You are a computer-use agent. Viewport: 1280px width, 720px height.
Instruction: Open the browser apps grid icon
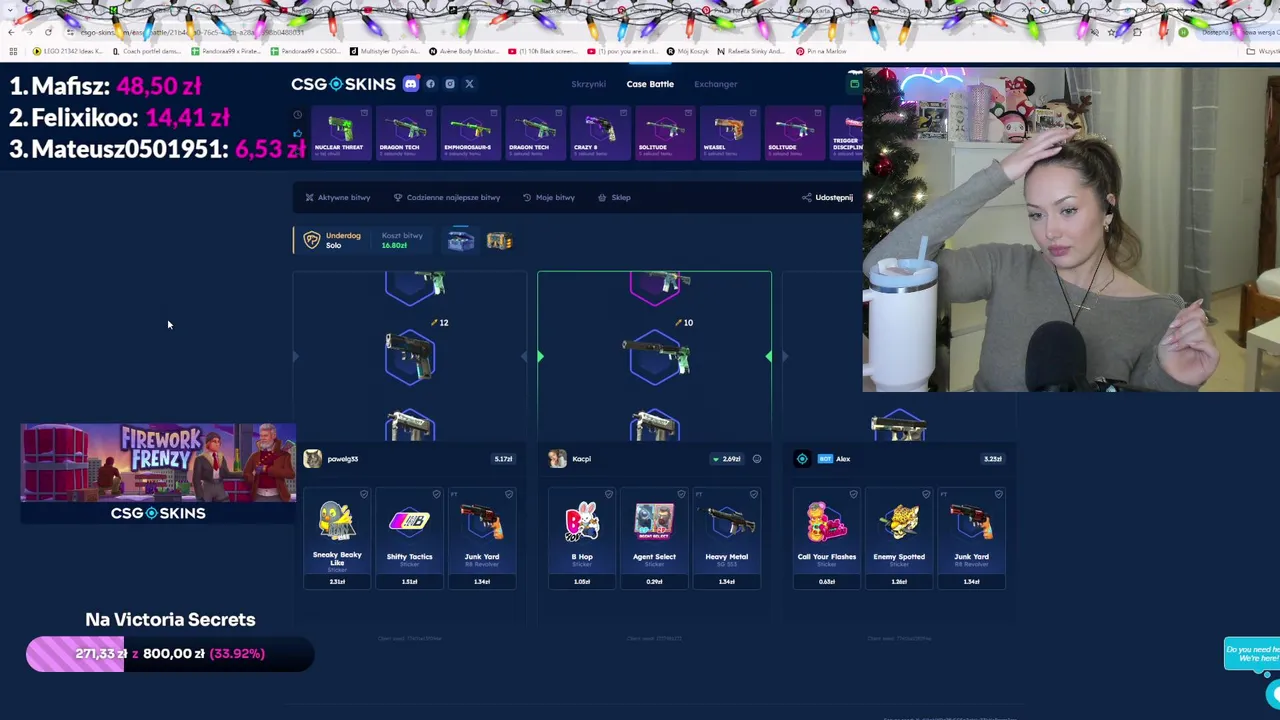point(13,51)
